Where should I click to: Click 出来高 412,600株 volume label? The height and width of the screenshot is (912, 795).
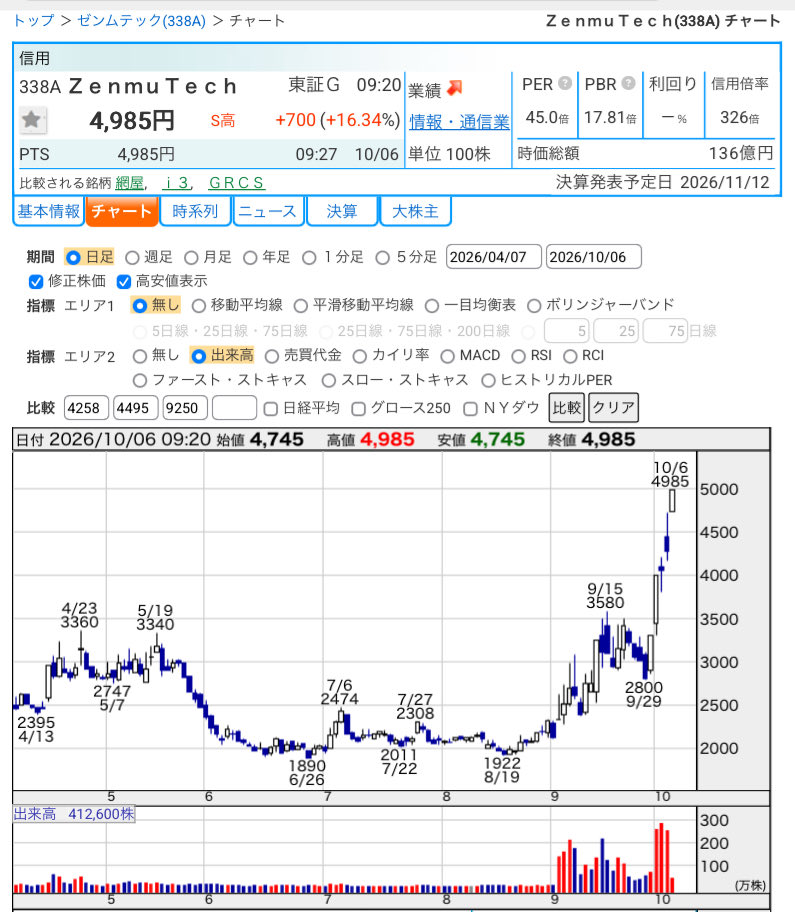pyautogui.click(x=74, y=814)
